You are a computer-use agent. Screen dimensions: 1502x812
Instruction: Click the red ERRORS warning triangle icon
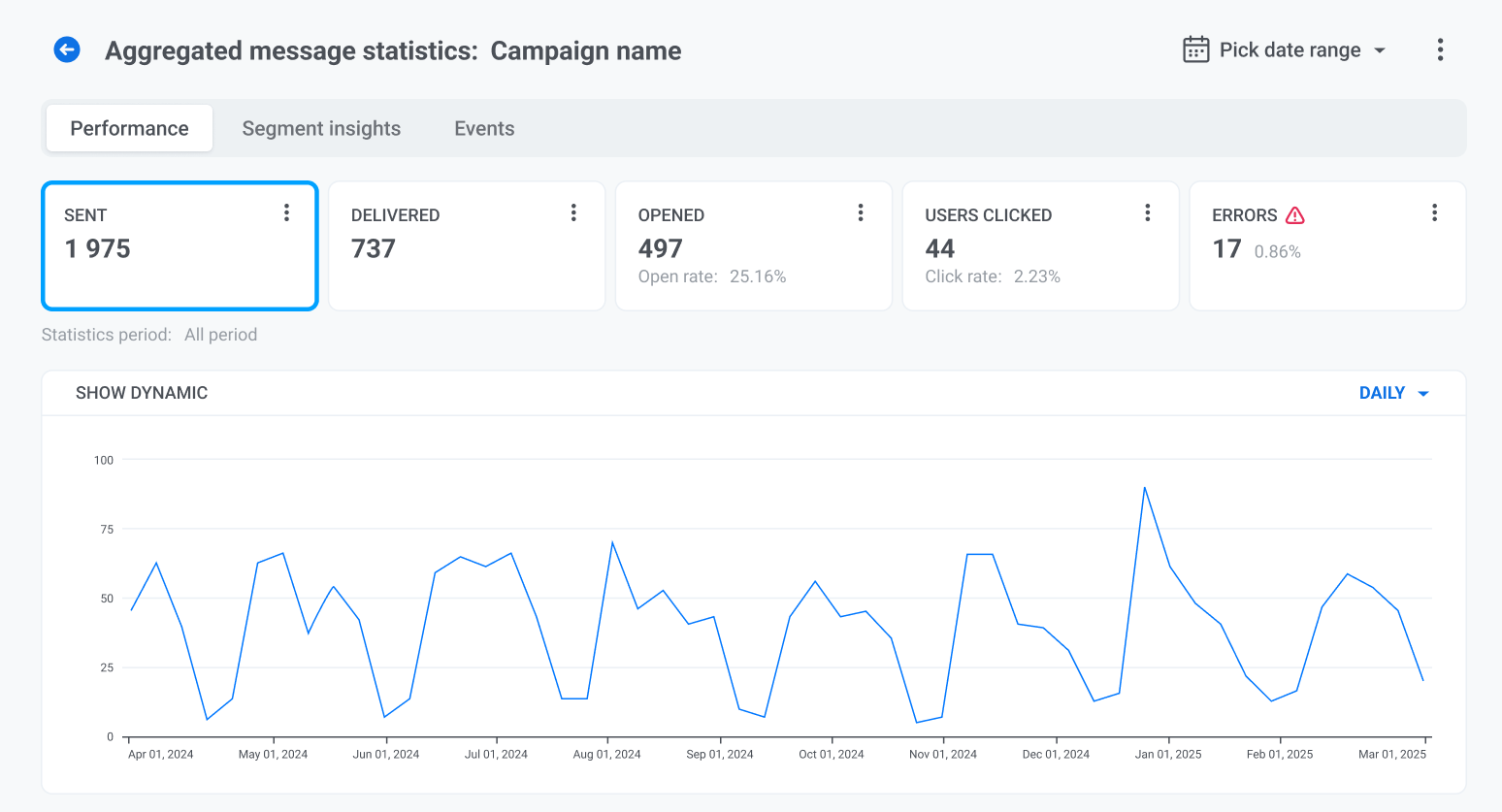tap(1295, 215)
